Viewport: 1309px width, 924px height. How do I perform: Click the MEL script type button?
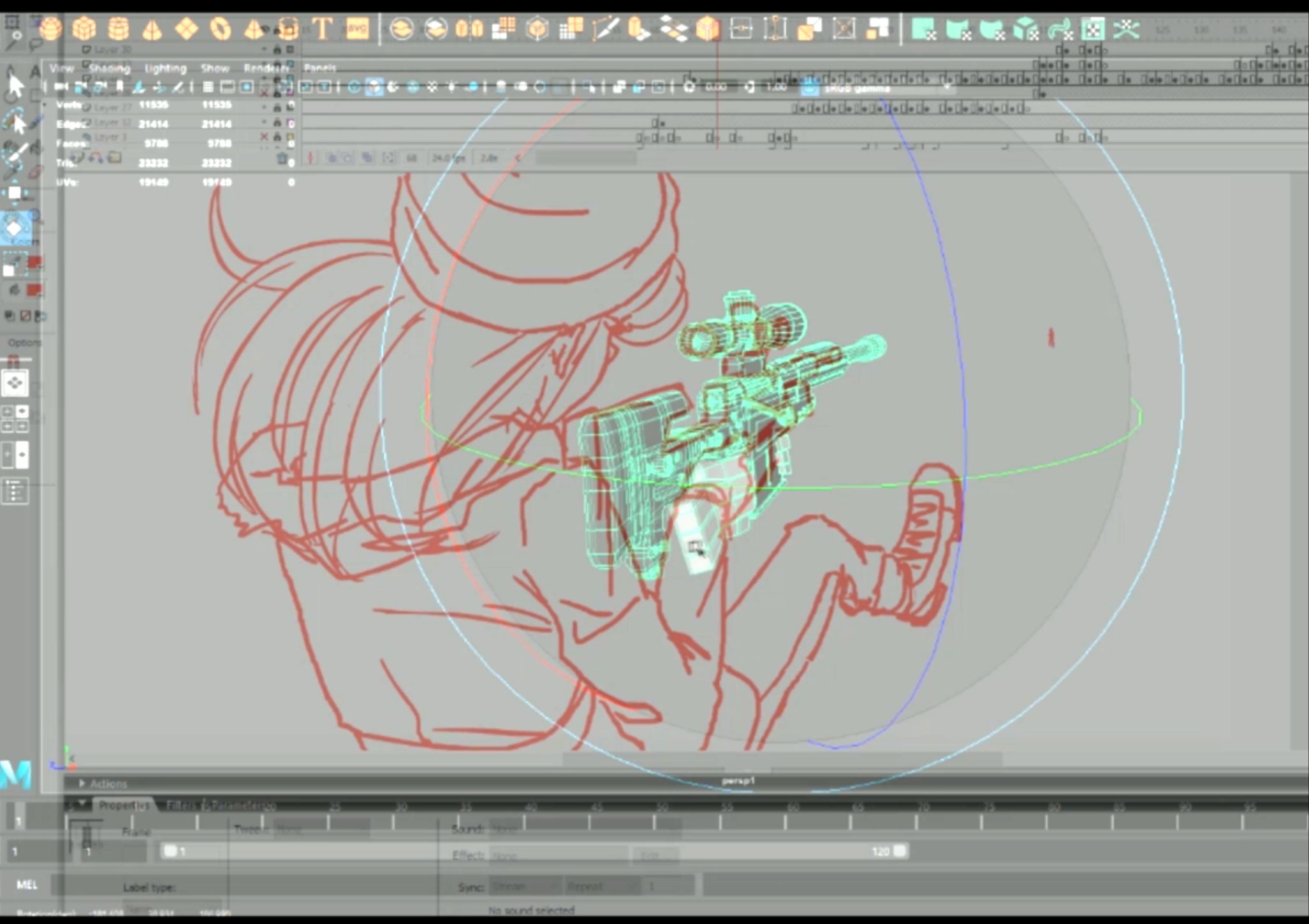pos(27,884)
